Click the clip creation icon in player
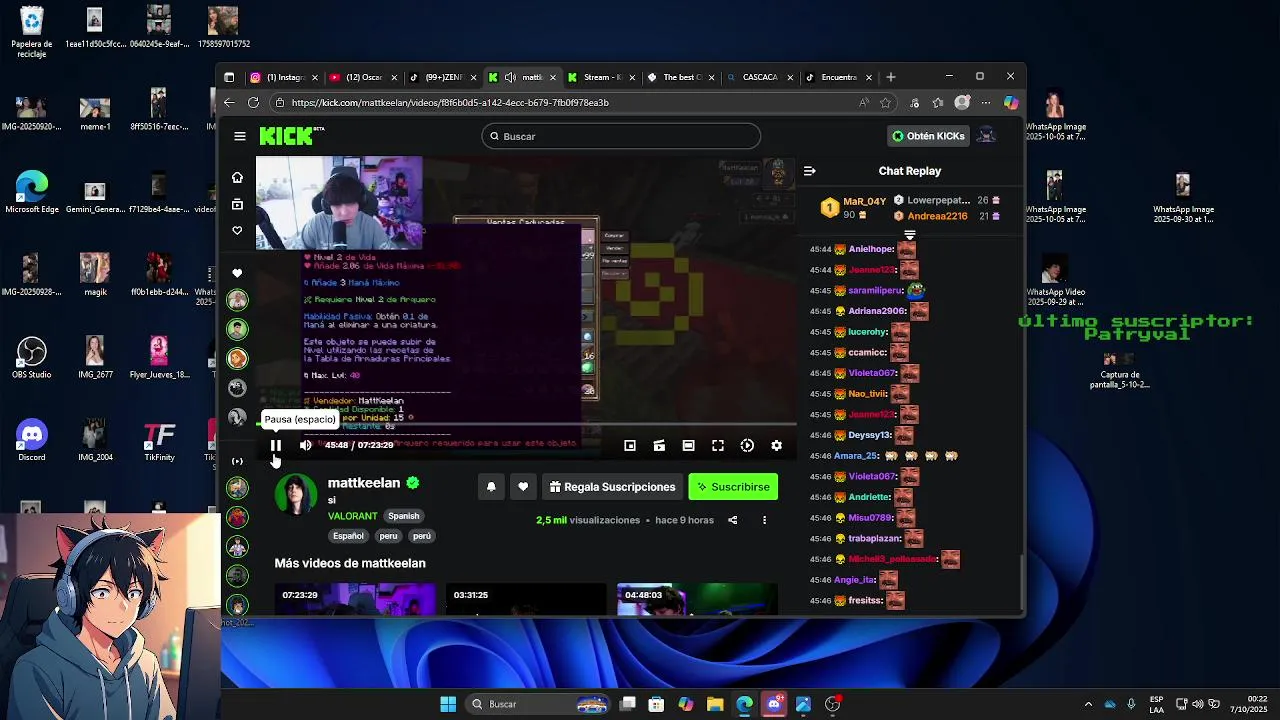 [659, 445]
